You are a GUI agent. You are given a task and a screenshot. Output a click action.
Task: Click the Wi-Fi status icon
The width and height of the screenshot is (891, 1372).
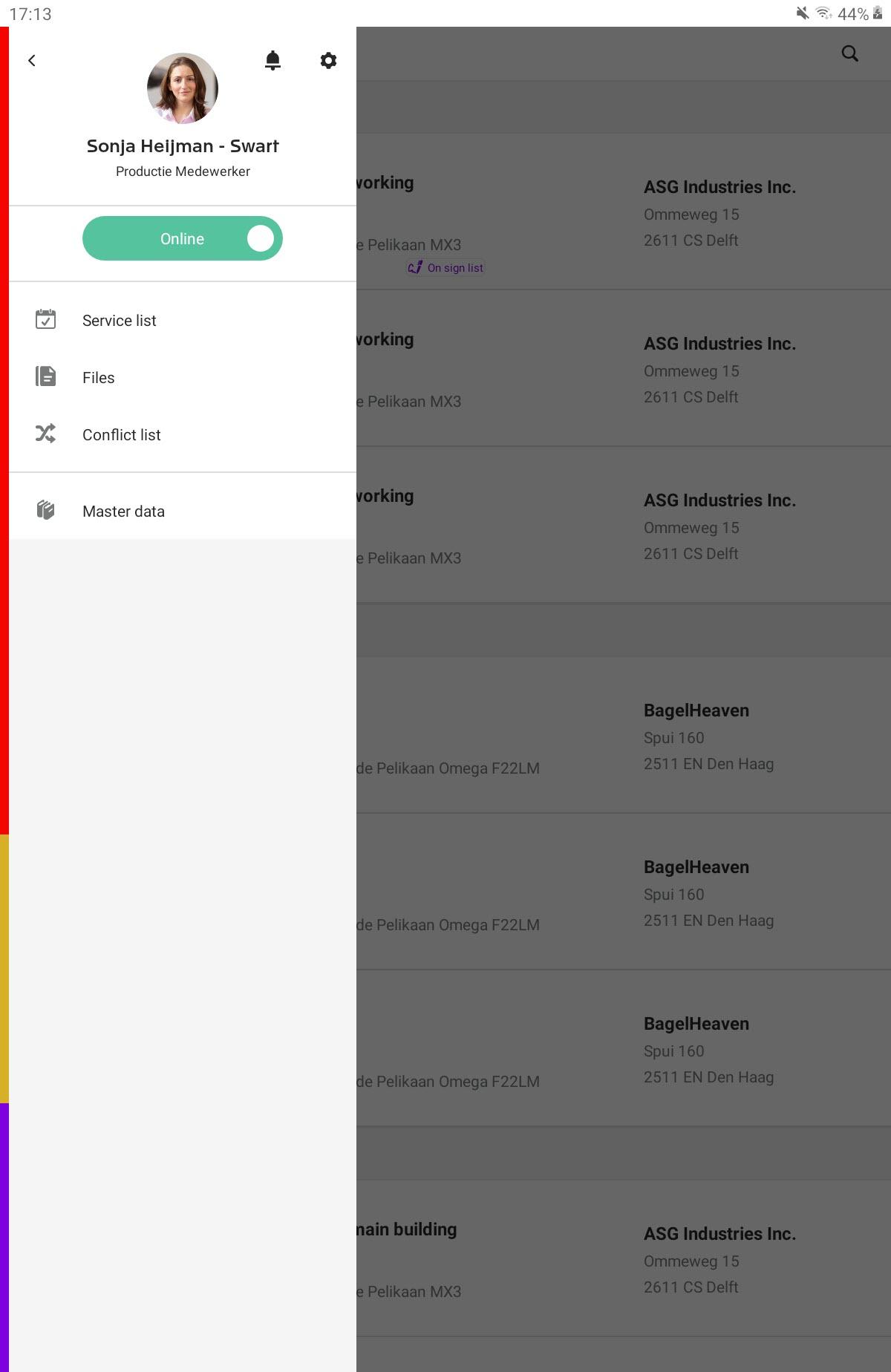click(x=823, y=13)
